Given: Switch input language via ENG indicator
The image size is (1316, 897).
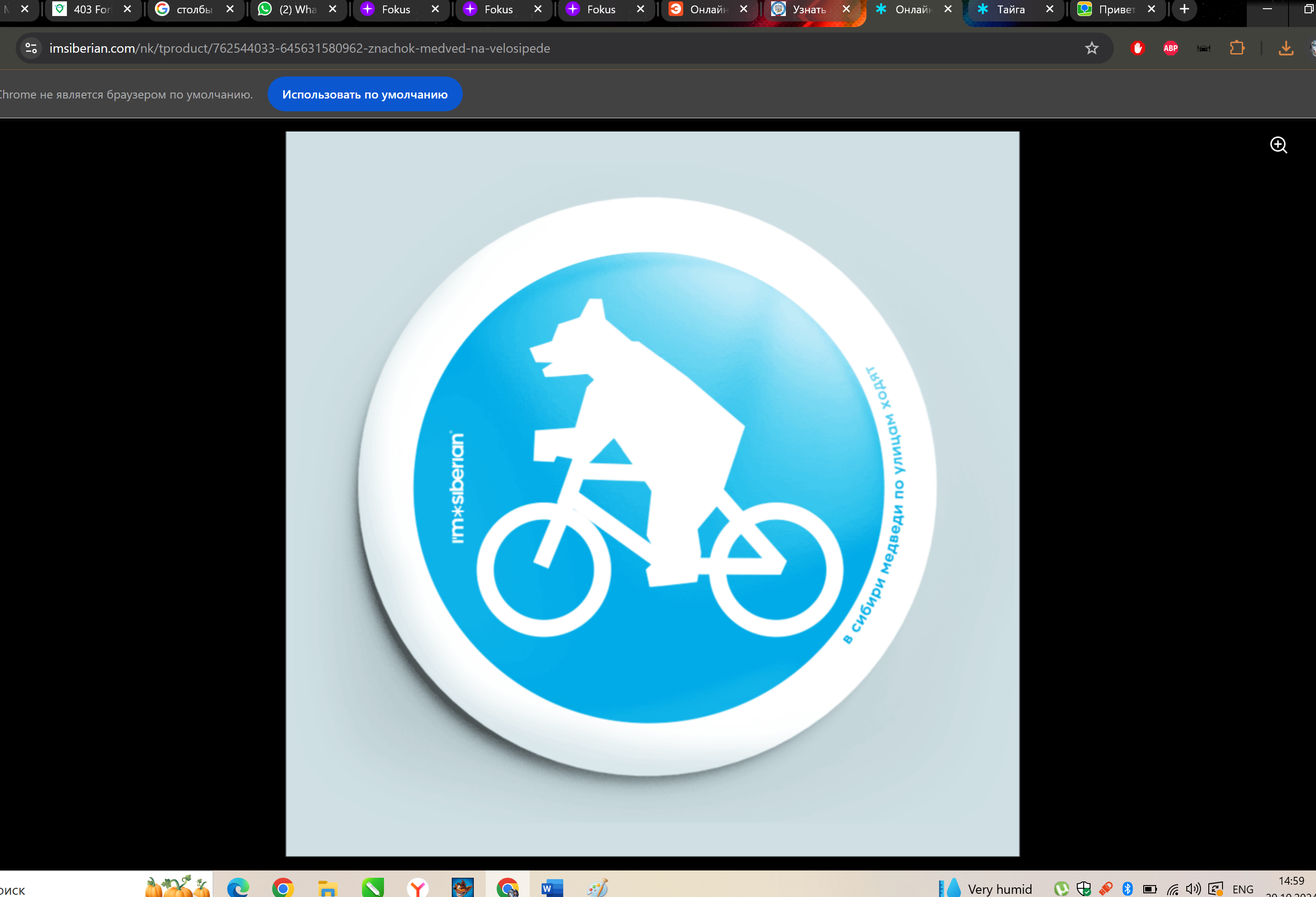Looking at the screenshot, I should click(x=1242, y=889).
